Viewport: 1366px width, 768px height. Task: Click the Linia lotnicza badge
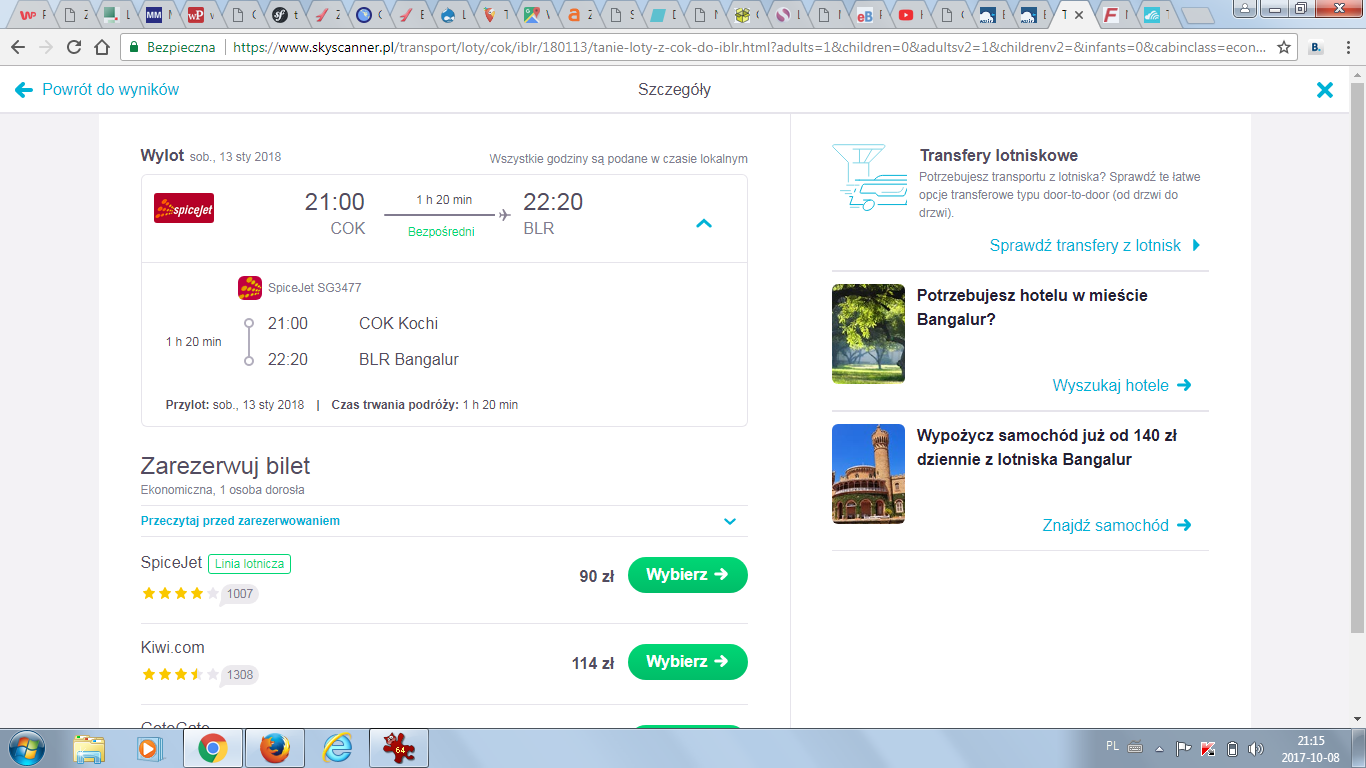point(250,564)
